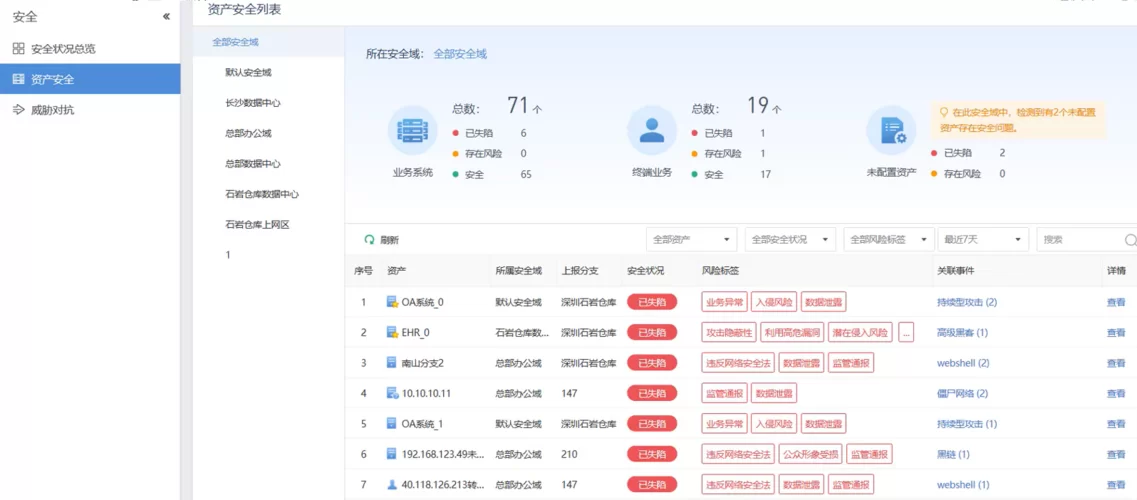Open the 全部资产 dropdown

click(691, 239)
